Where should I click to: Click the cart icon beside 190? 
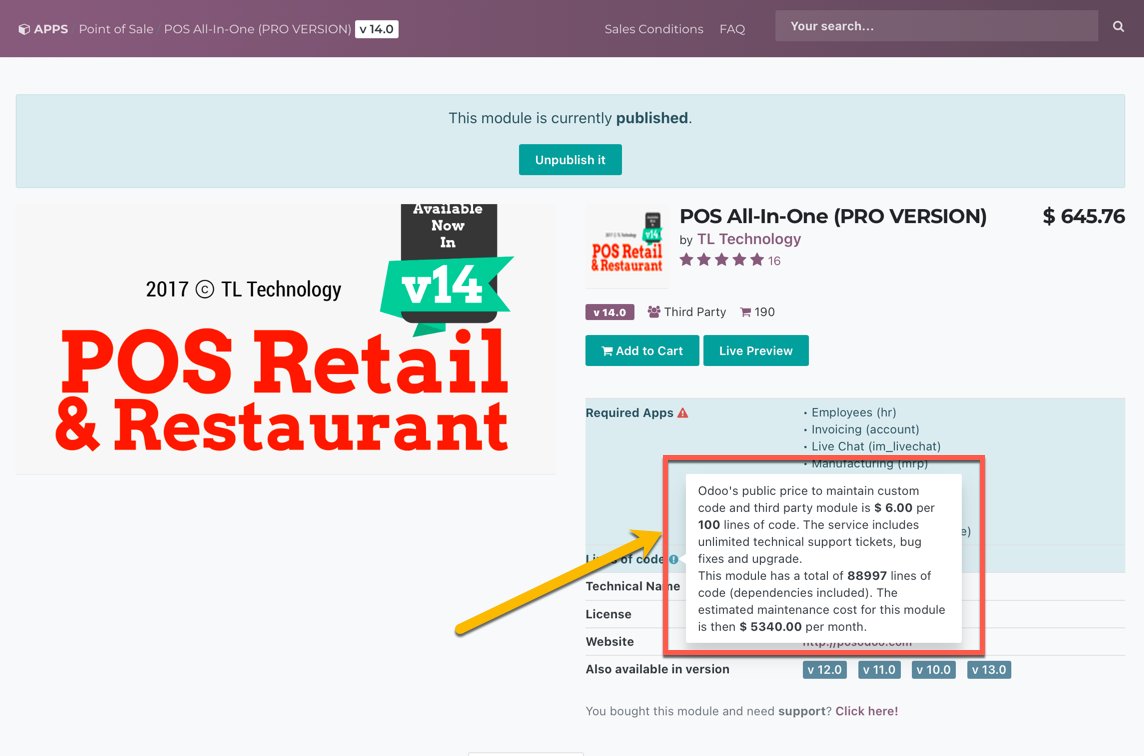[x=745, y=312]
